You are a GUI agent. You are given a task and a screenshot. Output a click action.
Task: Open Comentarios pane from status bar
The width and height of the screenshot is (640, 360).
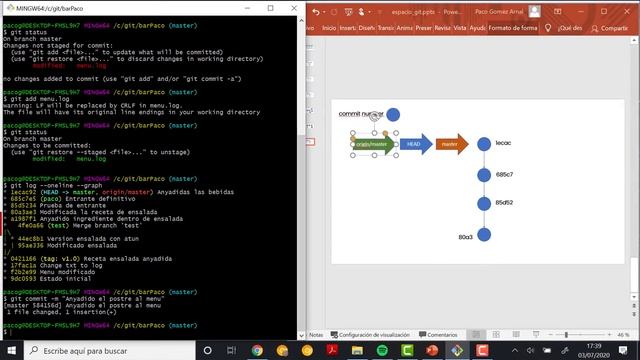point(438,335)
